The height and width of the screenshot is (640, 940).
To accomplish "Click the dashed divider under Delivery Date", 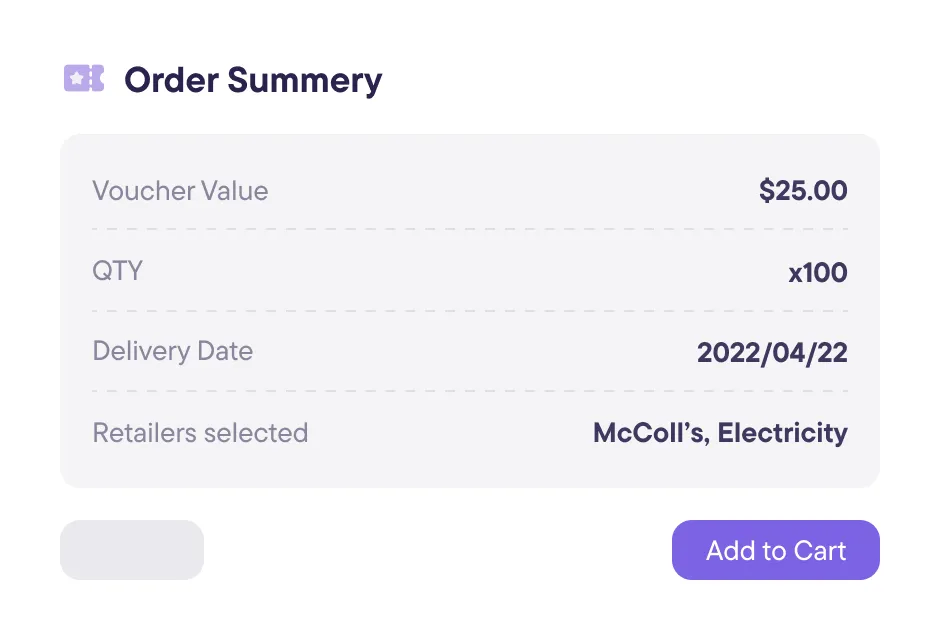I will pyautogui.click(x=470, y=391).
